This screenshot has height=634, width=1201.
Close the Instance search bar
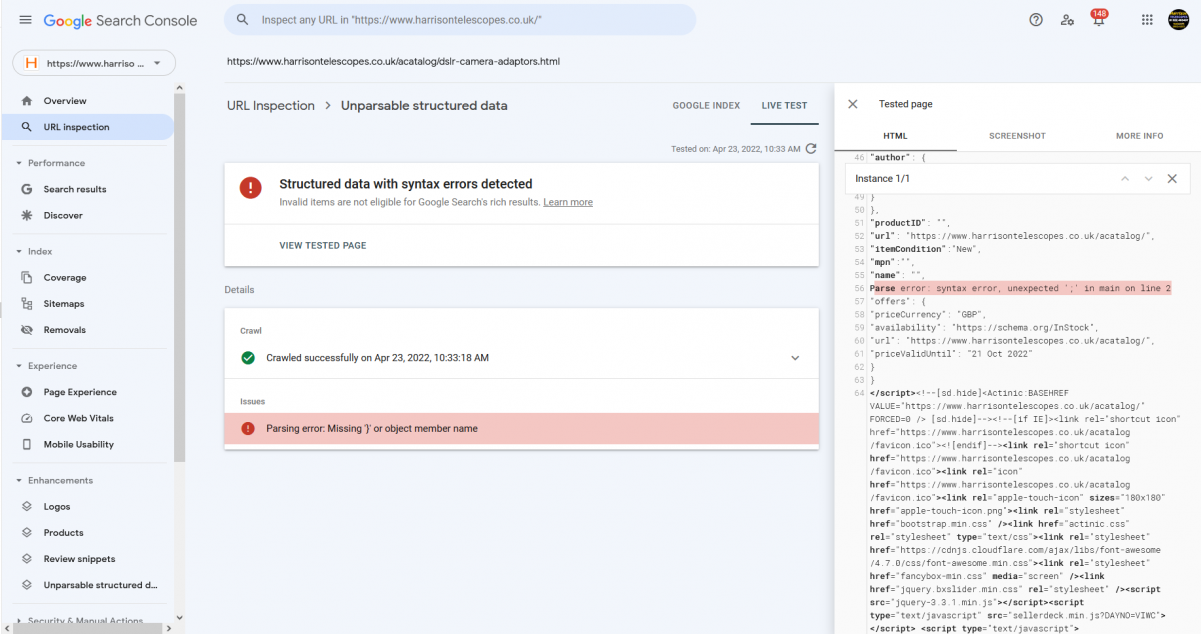click(x=1172, y=179)
